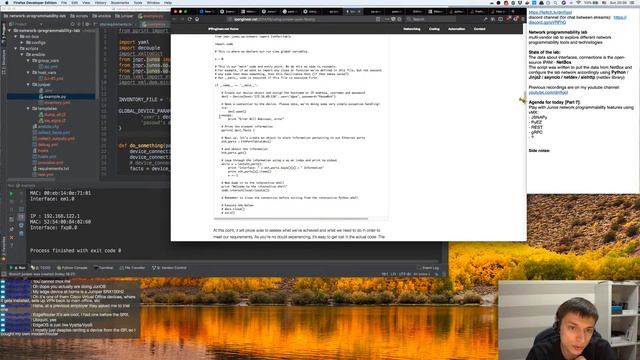640x360 pixels.
Task: Open the Project tool window side tab
Action: tap(3, 32)
